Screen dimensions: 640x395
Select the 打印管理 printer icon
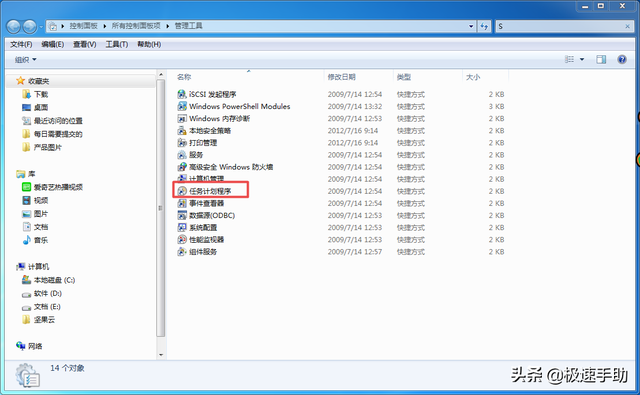pyautogui.click(x=182, y=143)
